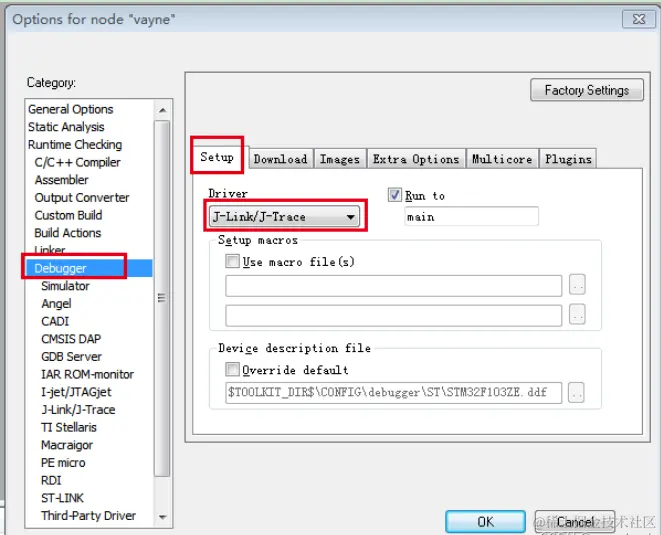This screenshot has width=661, height=535.
Task: Open the Extra Options tab
Action: [416, 159]
